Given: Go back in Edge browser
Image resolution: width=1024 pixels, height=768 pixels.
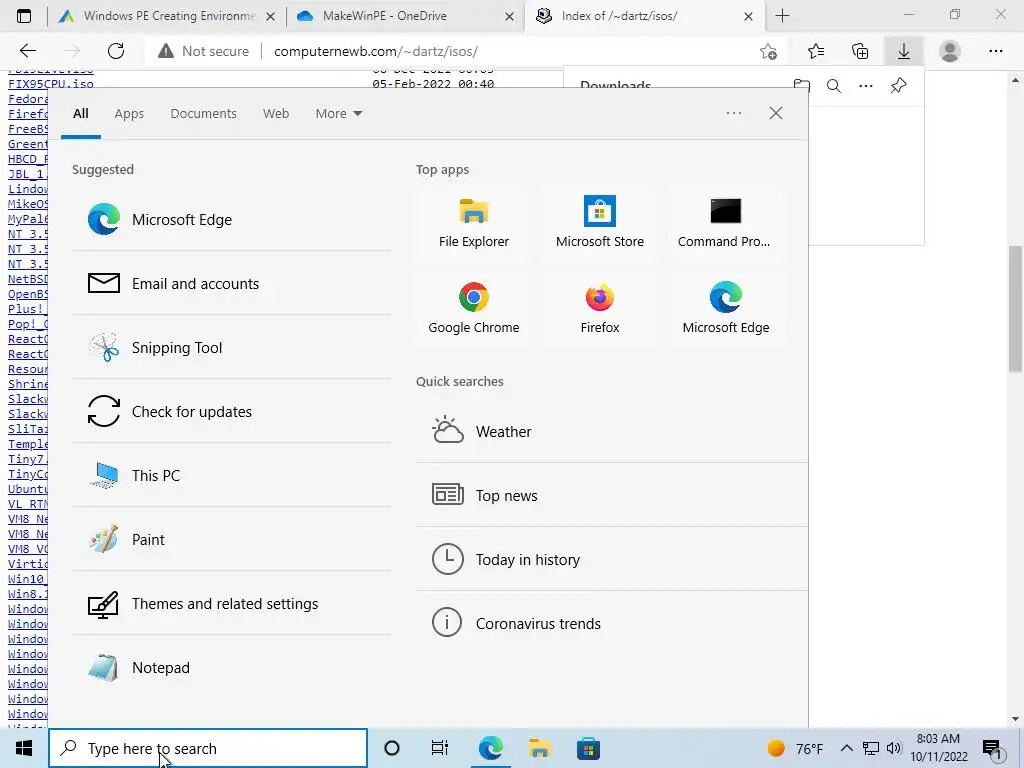Looking at the screenshot, I should pyautogui.click(x=27, y=51).
